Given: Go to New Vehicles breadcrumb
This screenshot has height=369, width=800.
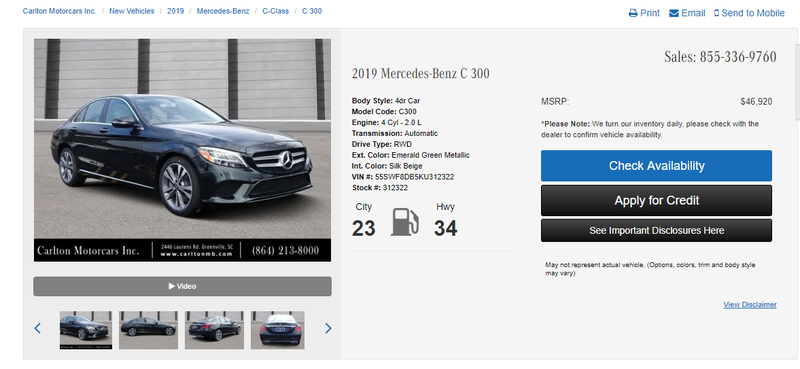Looking at the screenshot, I should pos(132,11).
